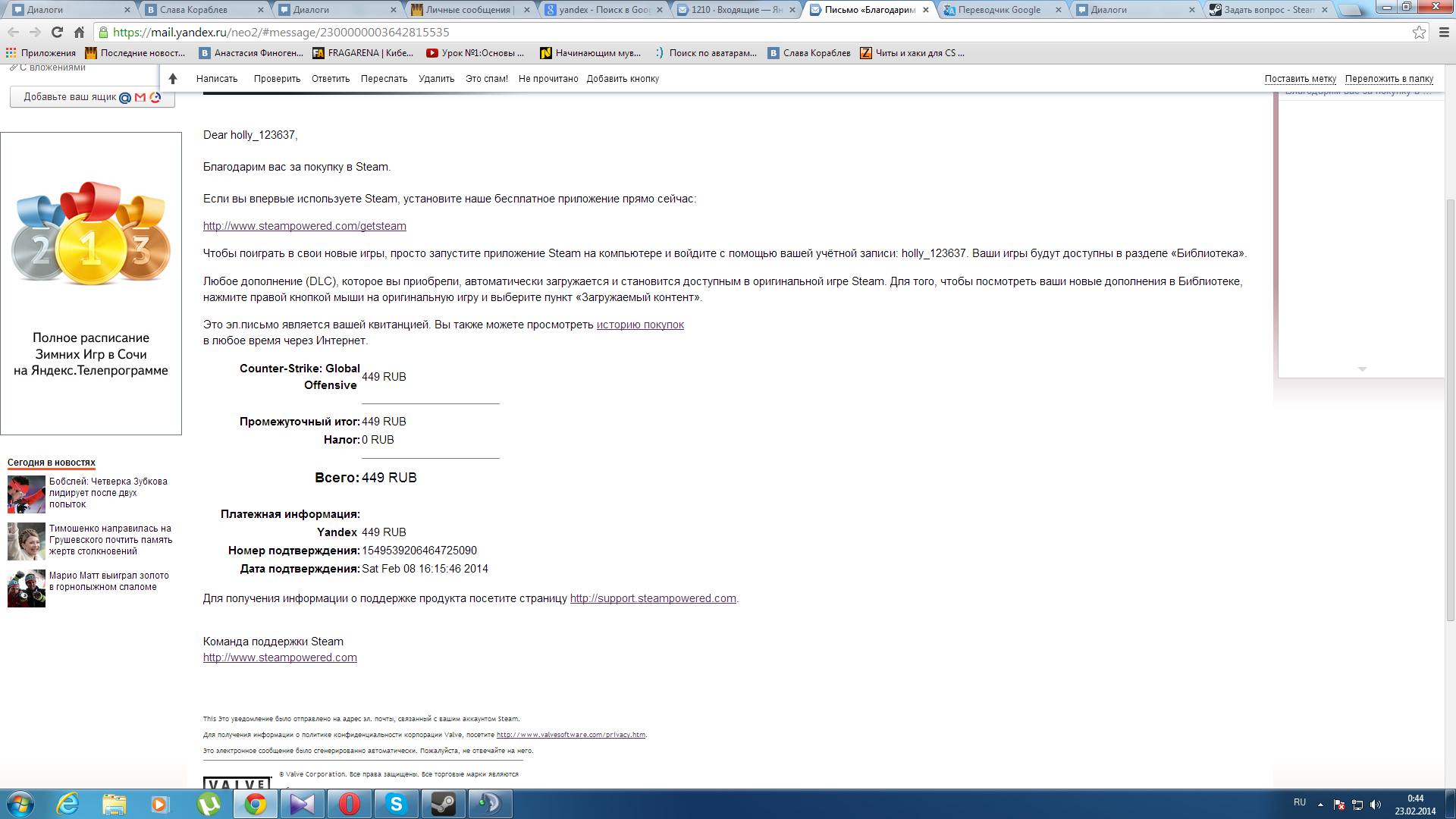1456x819 pixels.
Task: Open Урок №1:Основы YouTube bookmark
Action: 475,53
